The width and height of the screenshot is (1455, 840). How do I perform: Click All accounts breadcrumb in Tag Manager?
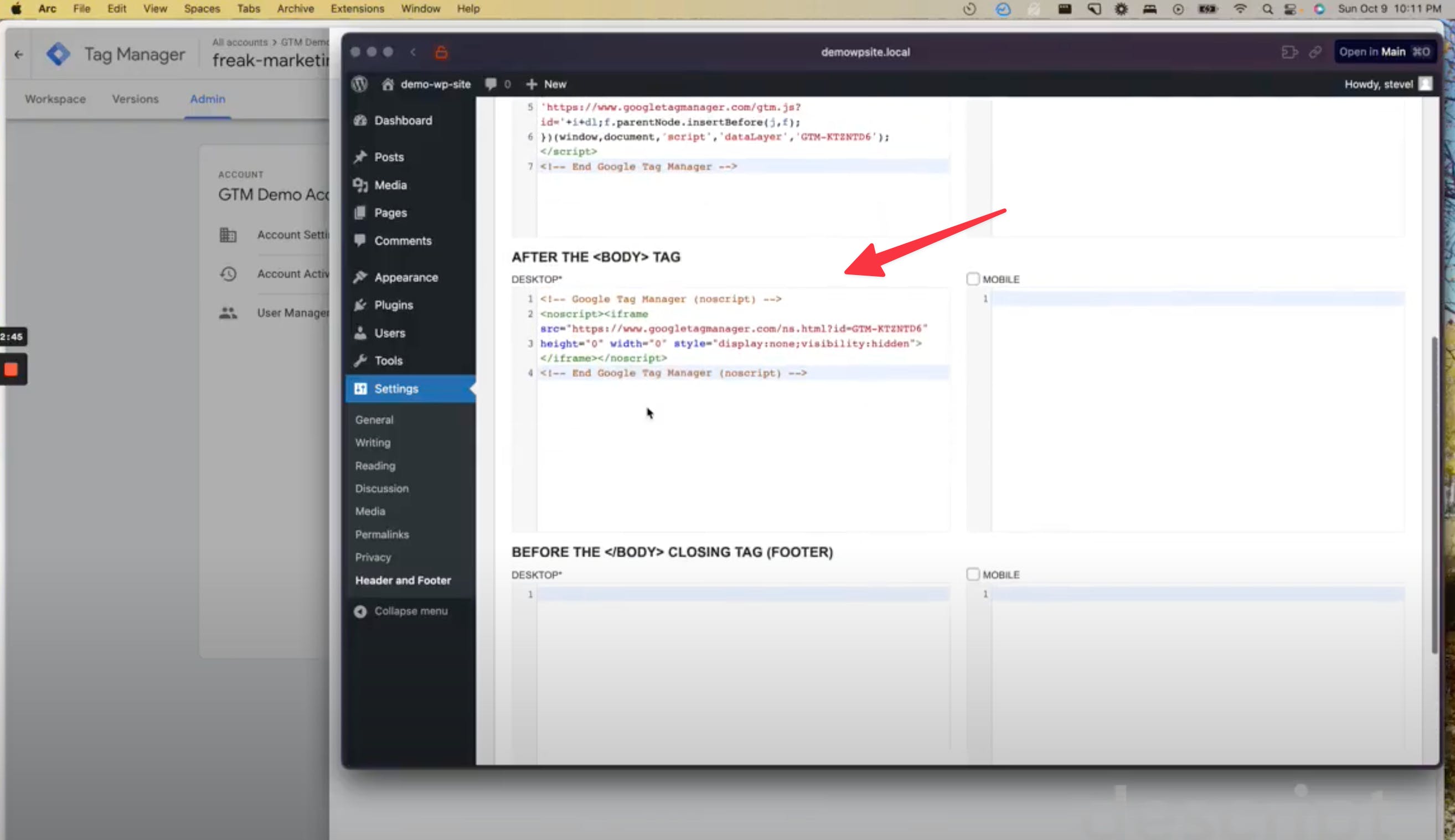click(240, 42)
